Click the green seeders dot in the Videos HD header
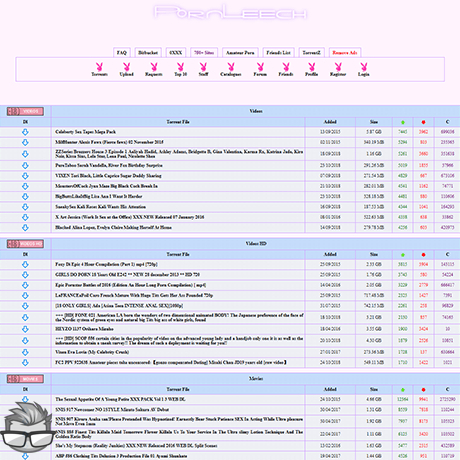Image resolution: width=460 pixels, height=460 pixels. [403, 255]
